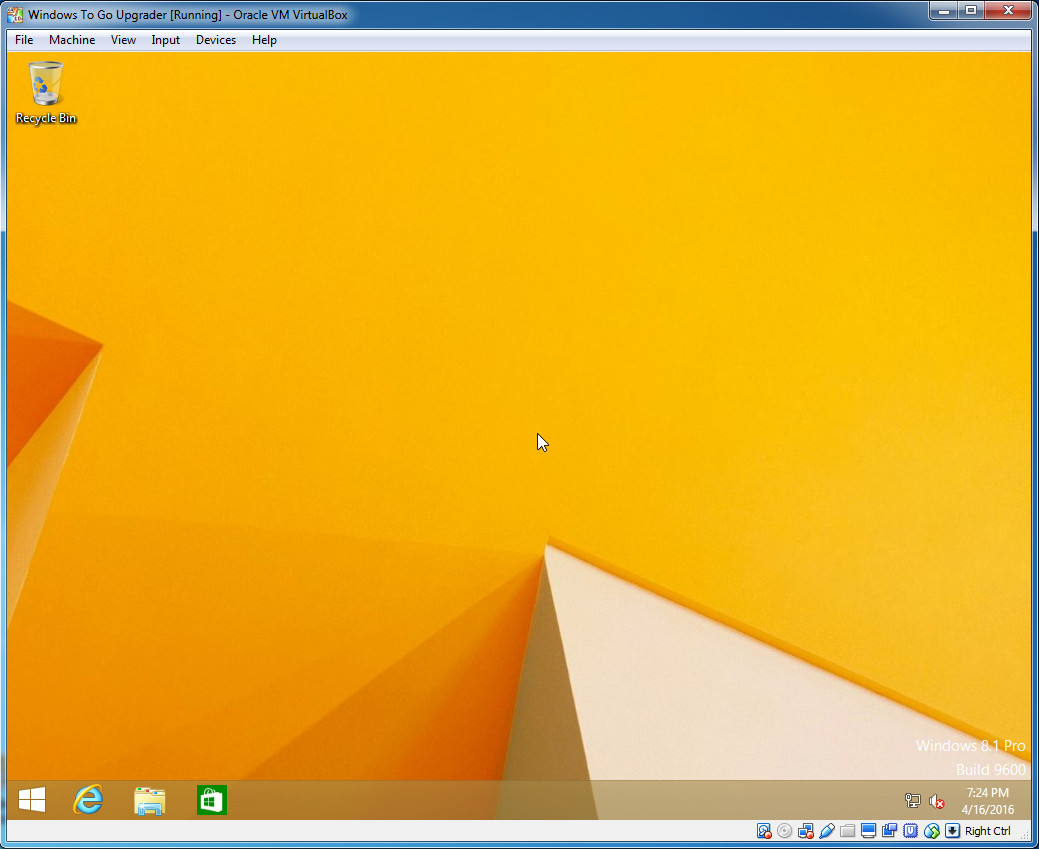
Task: Click the guest clock showing 7:24 PM
Action: pyautogui.click(x=987, y=793)
